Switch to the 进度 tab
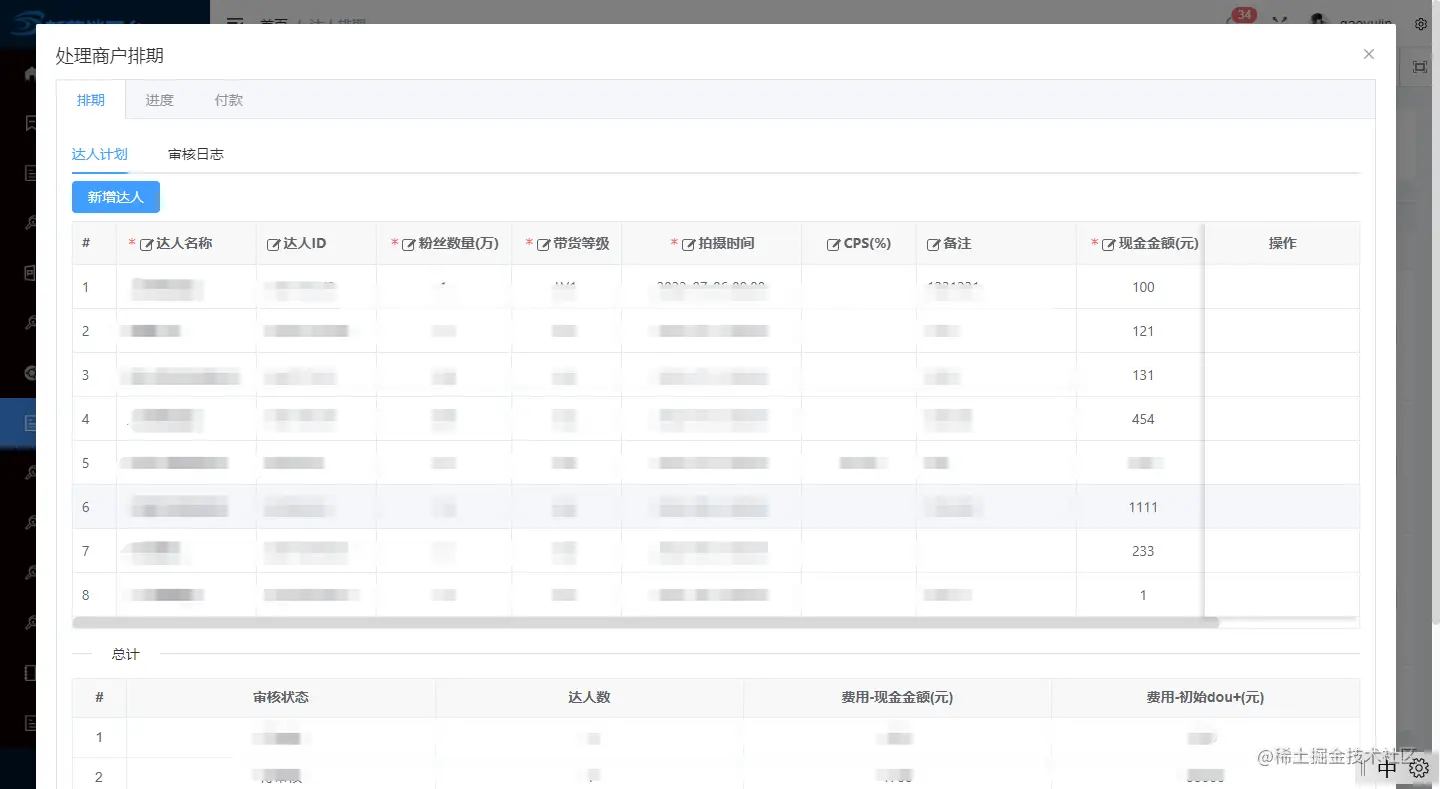 tap(159, 100)
